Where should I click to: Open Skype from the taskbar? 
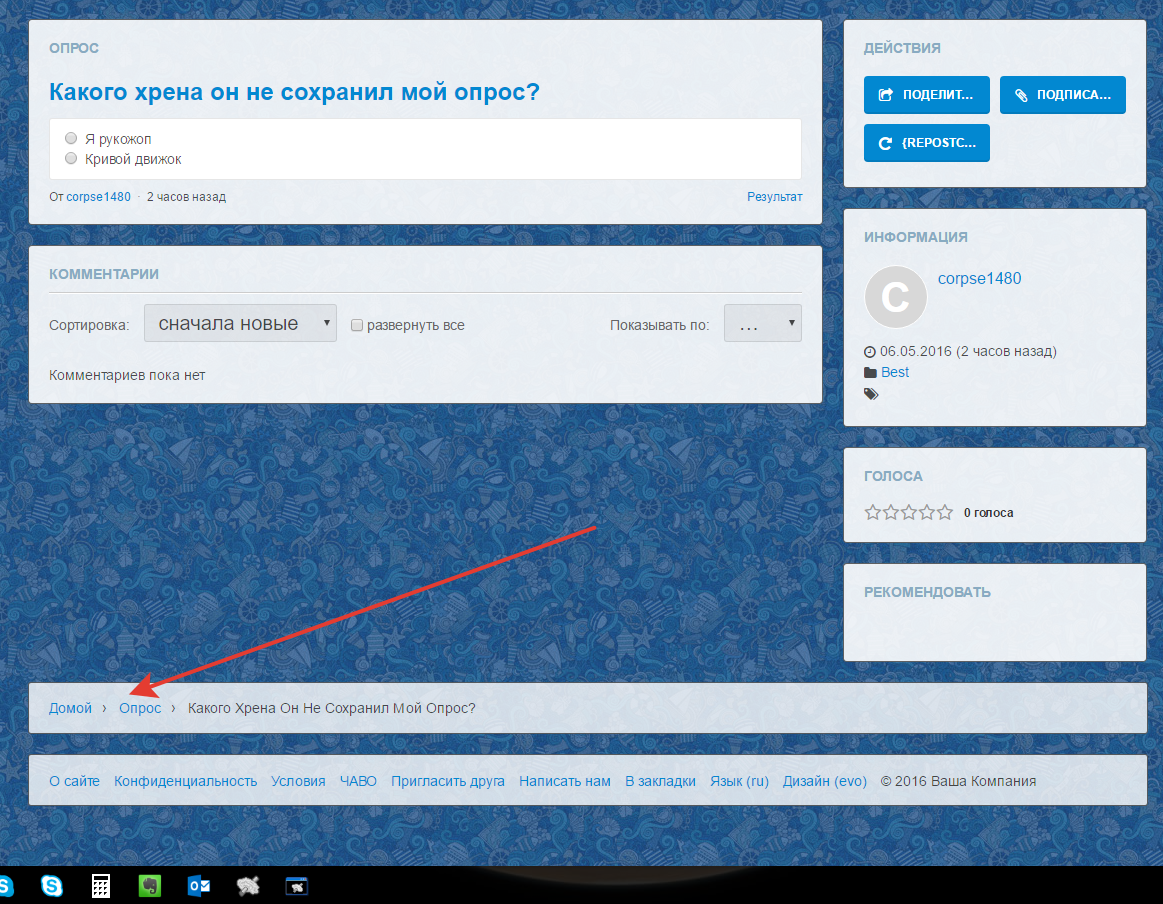point(52,885)
